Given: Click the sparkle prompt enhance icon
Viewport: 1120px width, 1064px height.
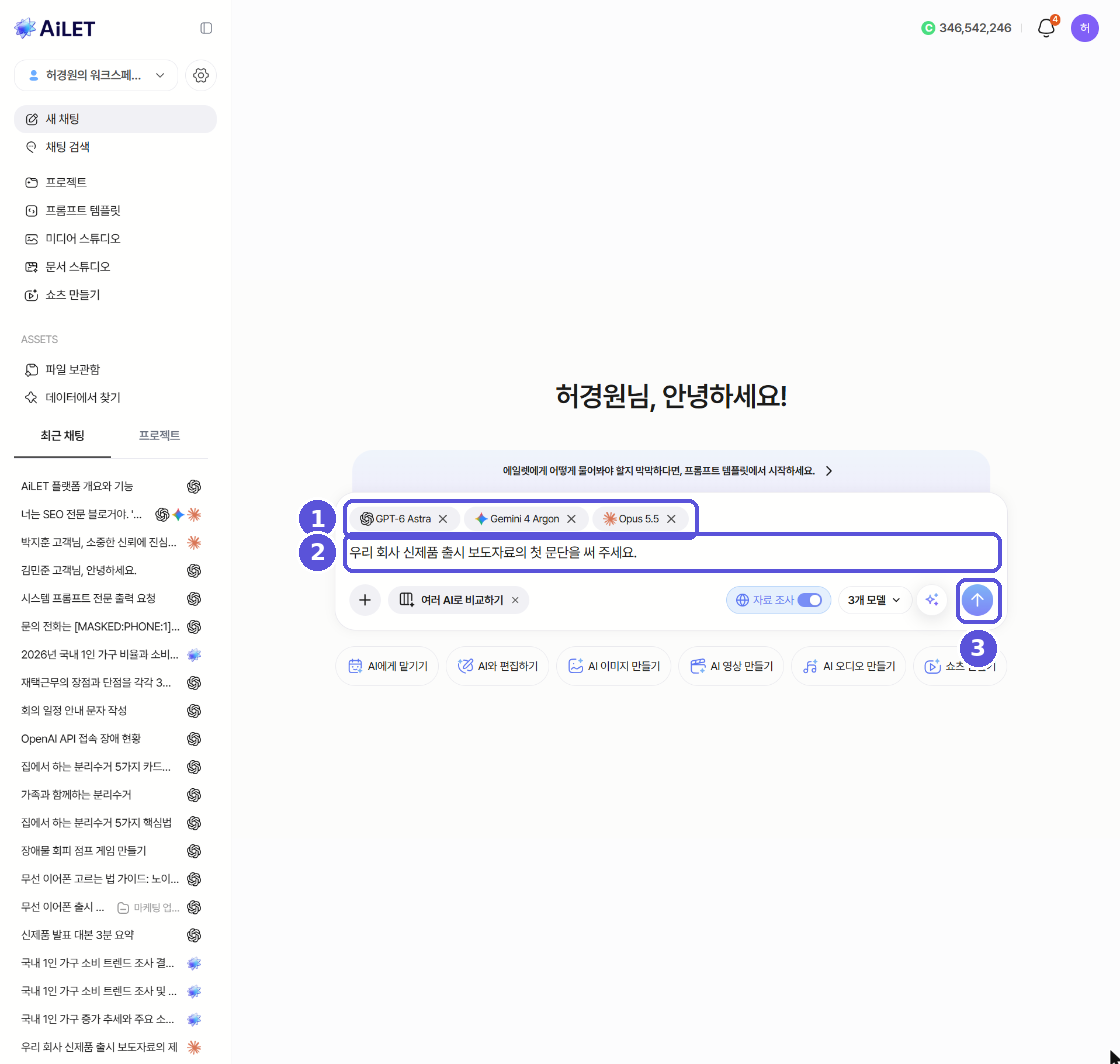Looking at the screenshot, I should tap(932, 600).
